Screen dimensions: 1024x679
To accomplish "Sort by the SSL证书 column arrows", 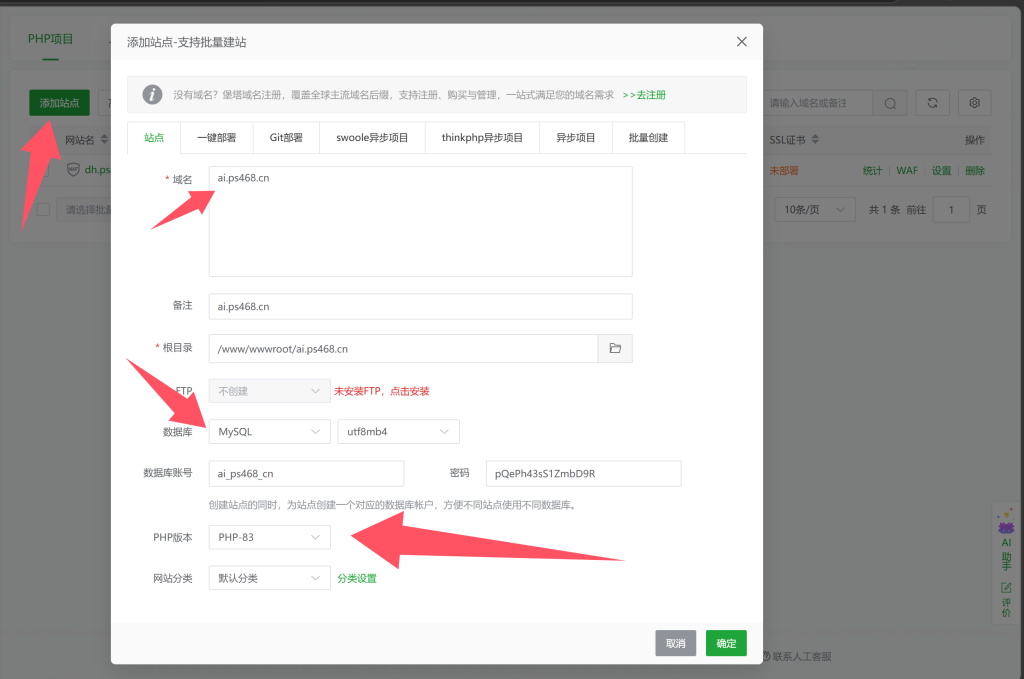I will [x=815, y=140].
